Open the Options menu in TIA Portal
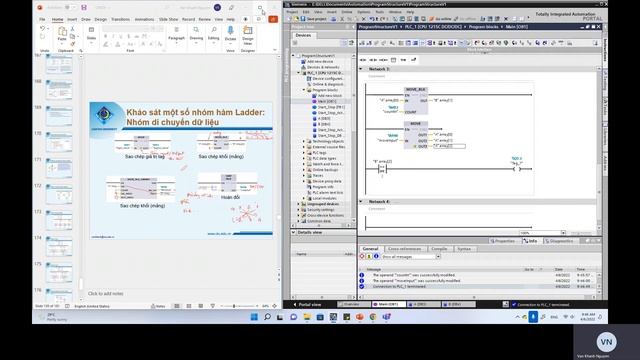Image resolution: width=640 pixels, height=360 pixels. [363, 12]
